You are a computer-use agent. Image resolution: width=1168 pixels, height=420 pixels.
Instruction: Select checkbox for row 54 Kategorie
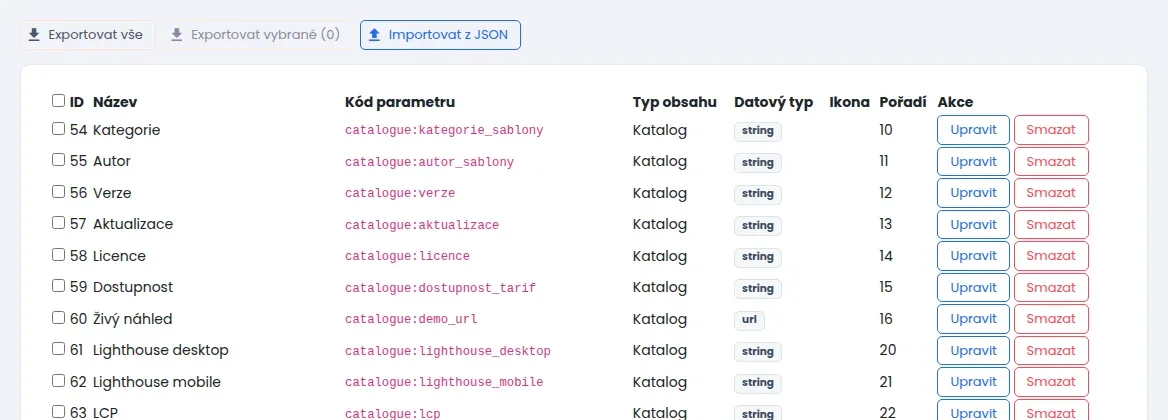(59, 129)
